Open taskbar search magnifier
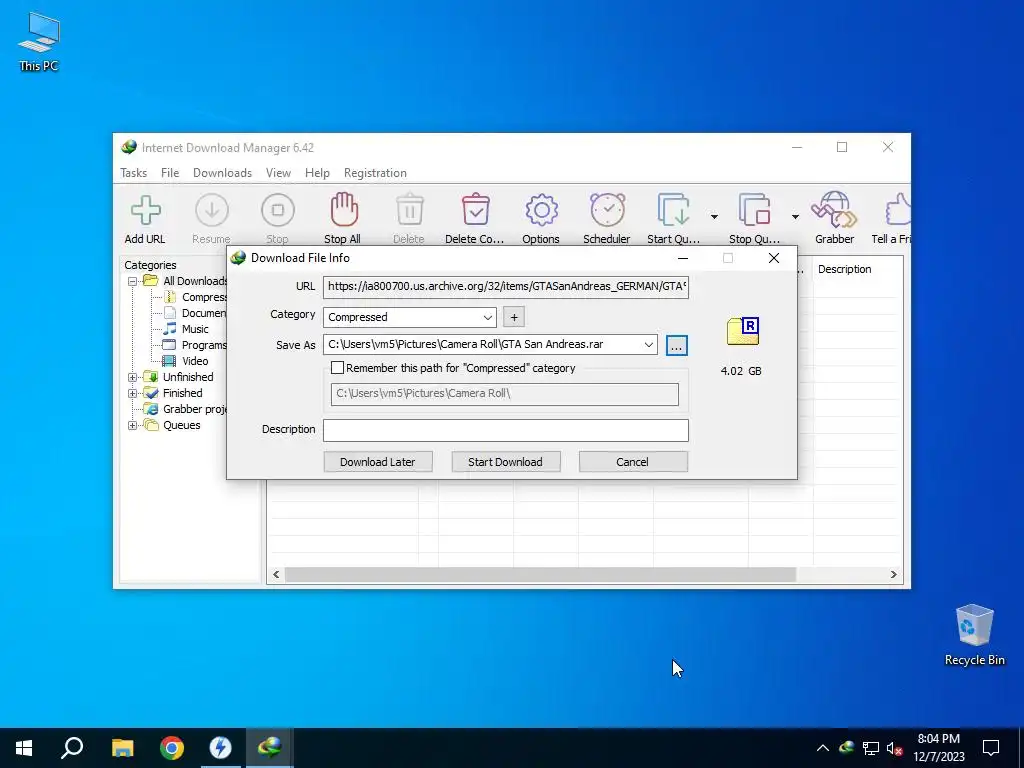 pos(72,748)
